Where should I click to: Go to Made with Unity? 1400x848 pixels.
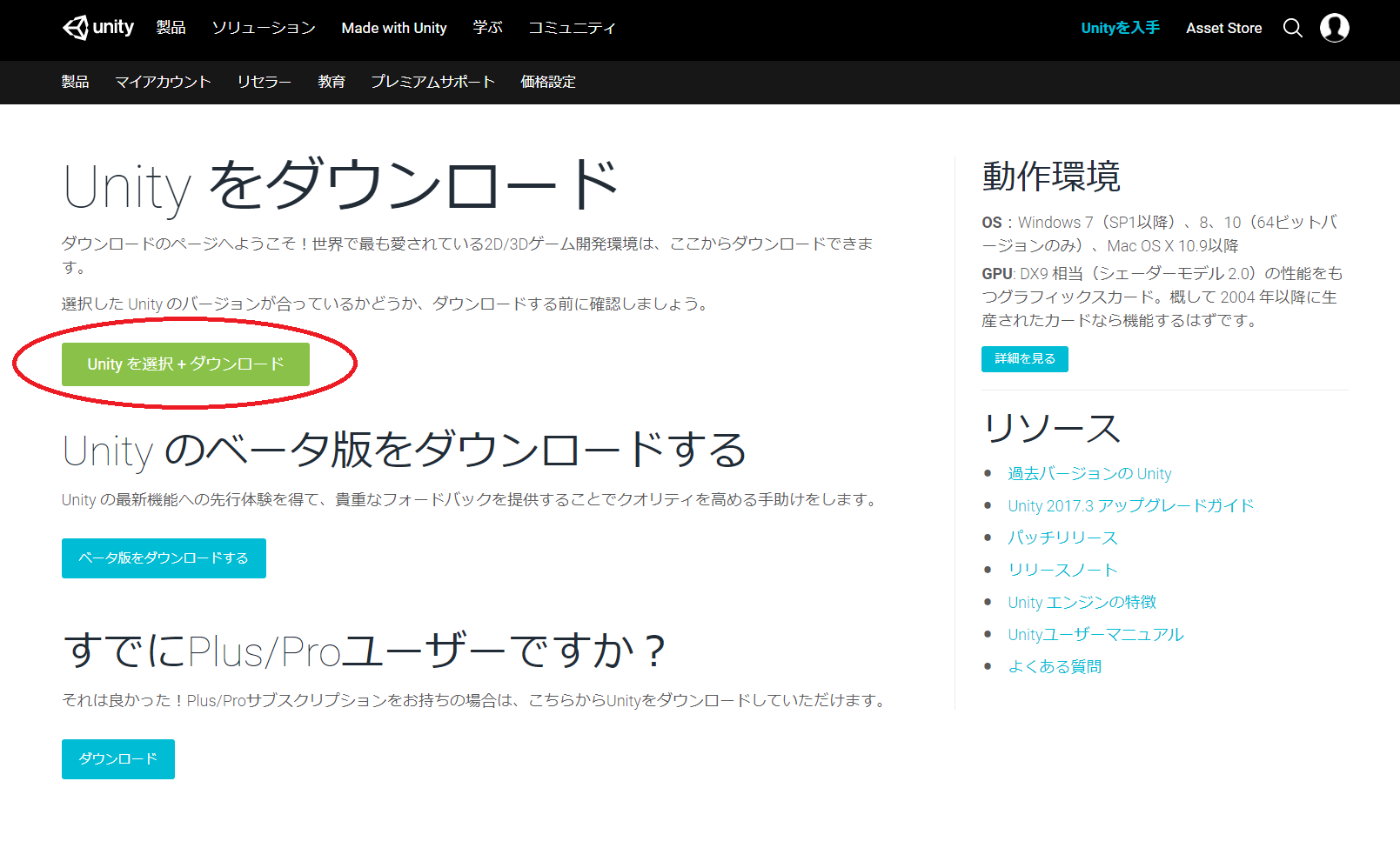point(394,28)
